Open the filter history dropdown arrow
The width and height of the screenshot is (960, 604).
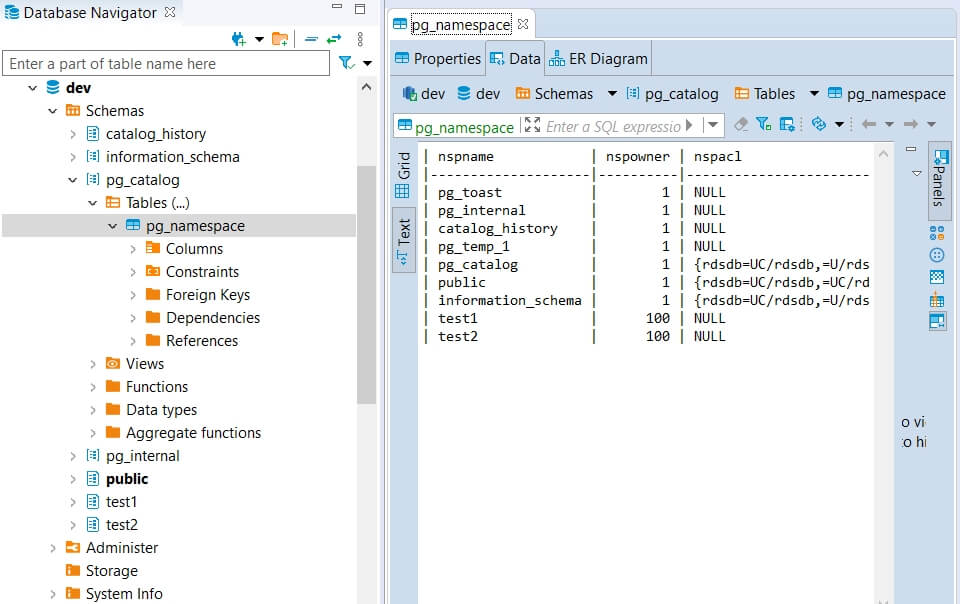click(x=713, y=125)
